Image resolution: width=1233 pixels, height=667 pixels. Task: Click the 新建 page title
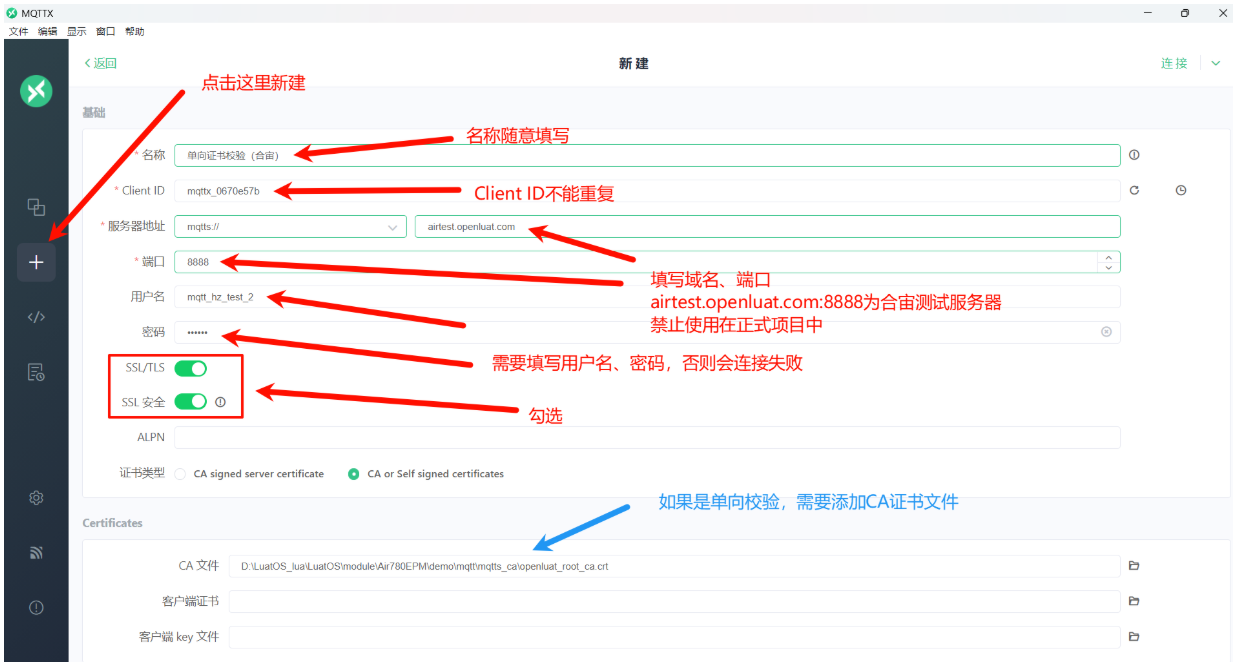pos(634,63)
